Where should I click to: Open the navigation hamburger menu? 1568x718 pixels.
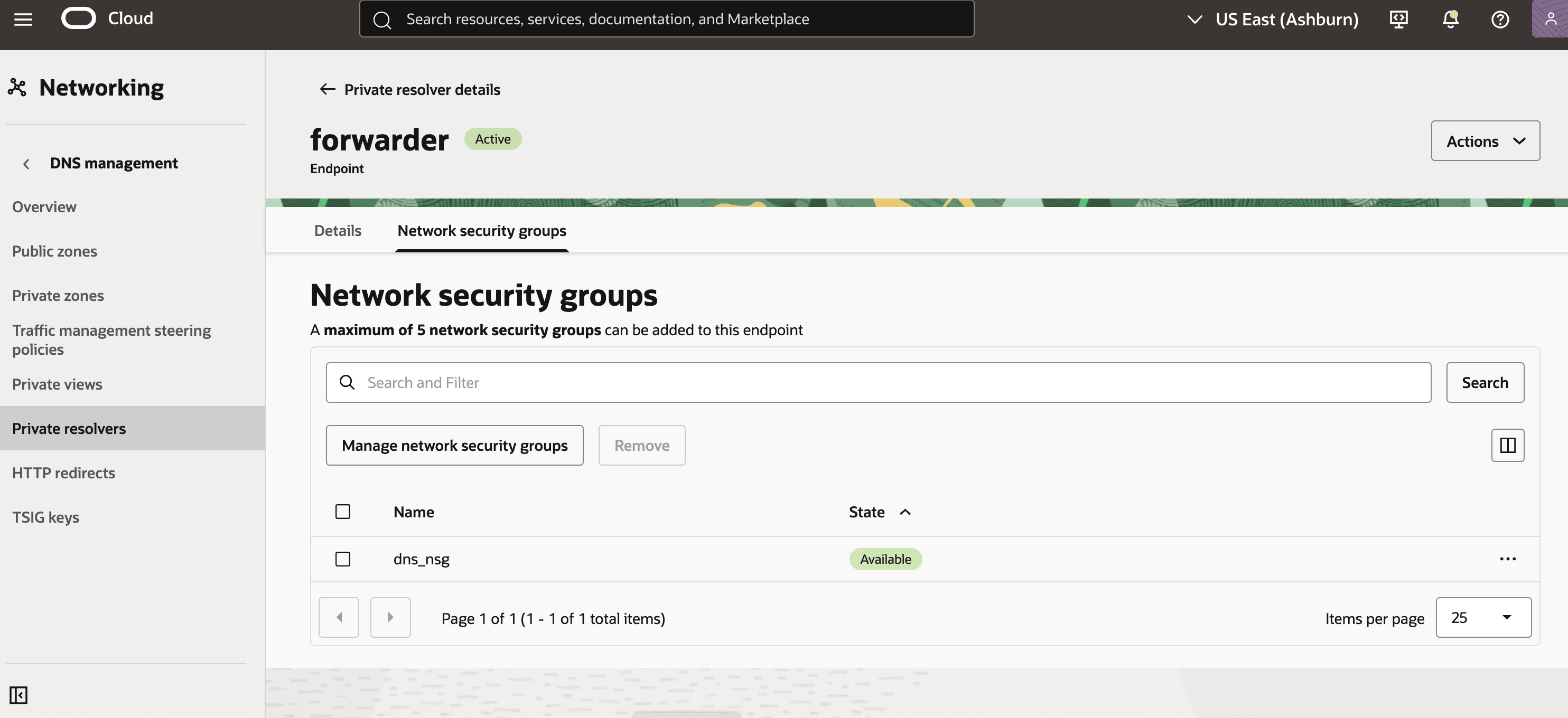tap(23, 19)
